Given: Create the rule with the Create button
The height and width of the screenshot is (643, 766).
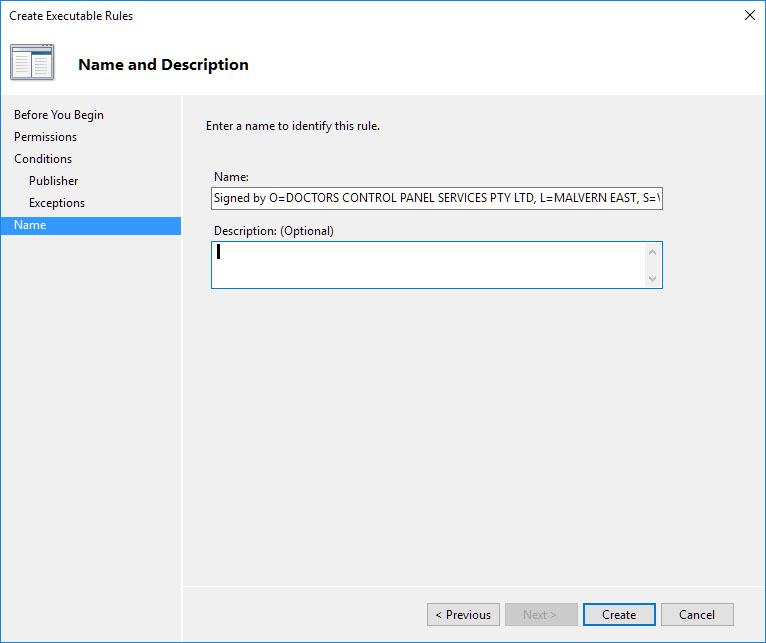Looking at the screenshot, I should pos(619,614).
